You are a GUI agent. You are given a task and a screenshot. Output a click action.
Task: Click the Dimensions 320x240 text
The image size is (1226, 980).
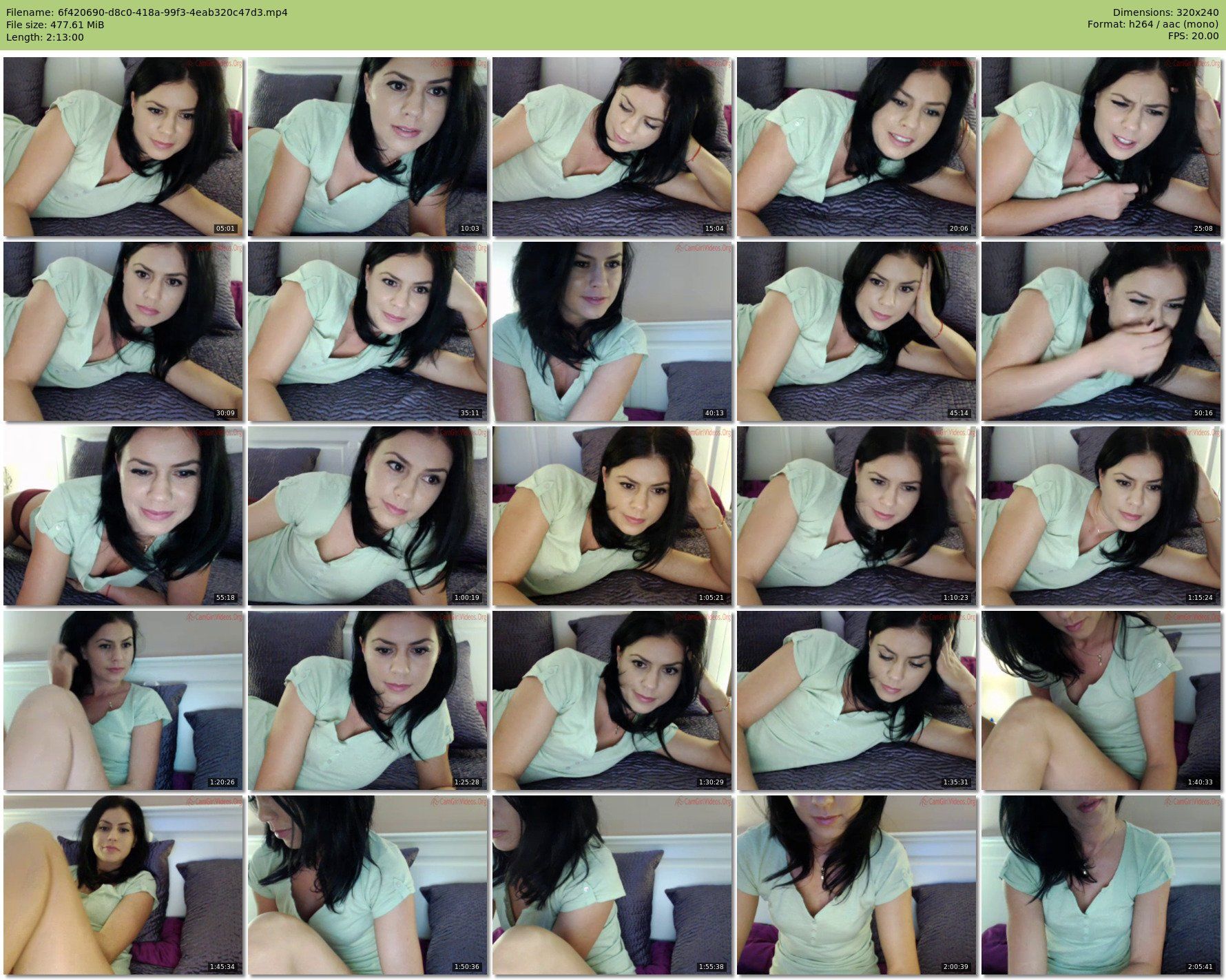[1165, 12]
